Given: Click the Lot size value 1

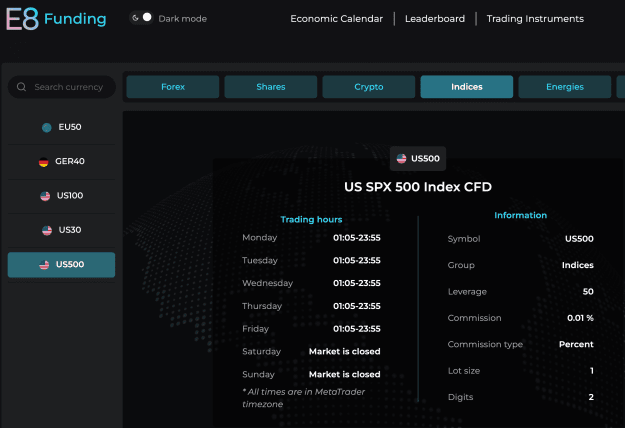Looking at the screenshot, I should click(x=592, y=371).
